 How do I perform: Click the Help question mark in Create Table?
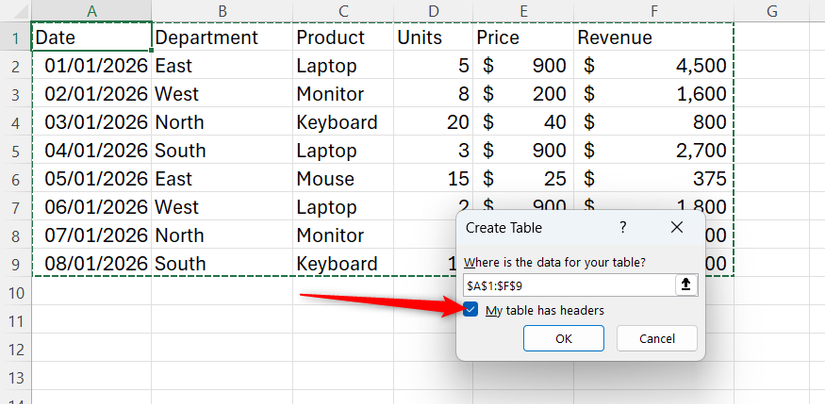click(x=623, y=228)
